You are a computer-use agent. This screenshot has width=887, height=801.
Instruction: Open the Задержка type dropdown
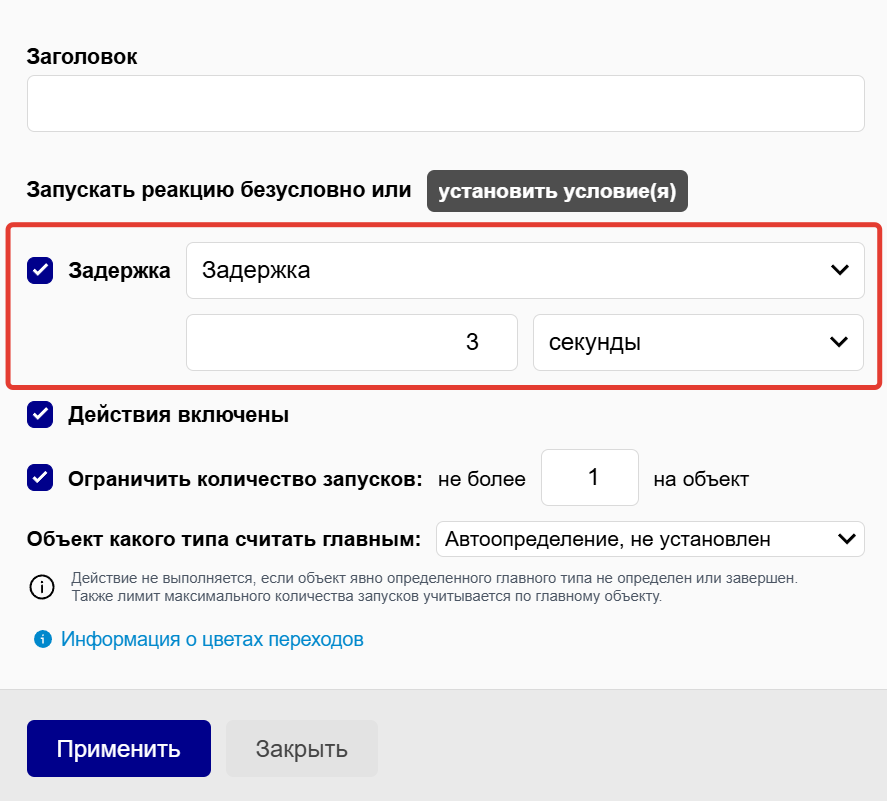[x=524, y=270]
